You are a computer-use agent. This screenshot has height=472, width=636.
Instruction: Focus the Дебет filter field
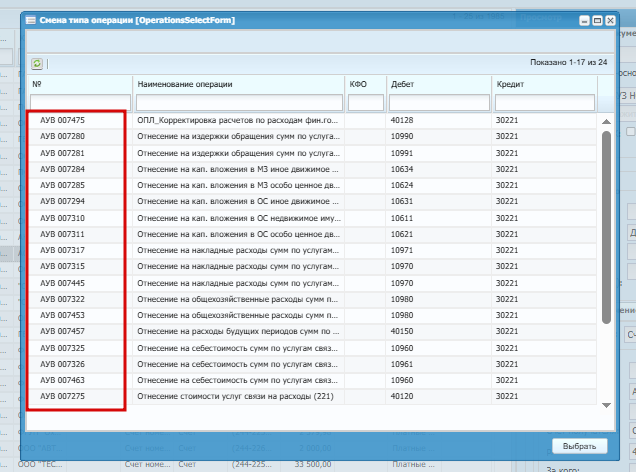(439, 103)
